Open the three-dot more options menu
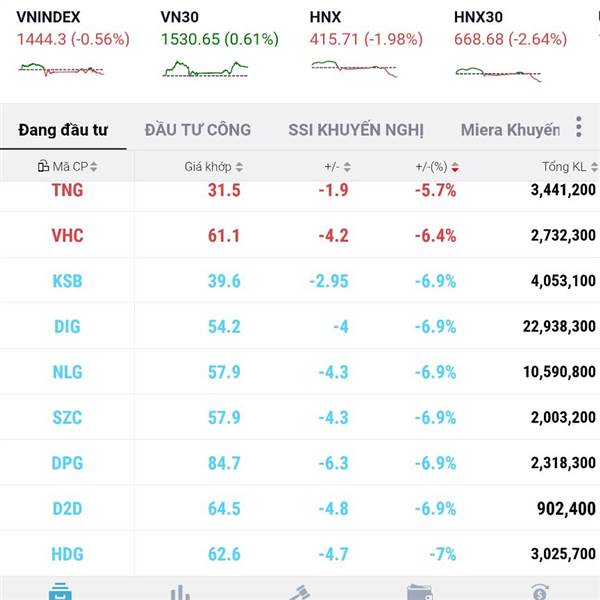Viewport: 600px width, 600px height. coord(578,128)
